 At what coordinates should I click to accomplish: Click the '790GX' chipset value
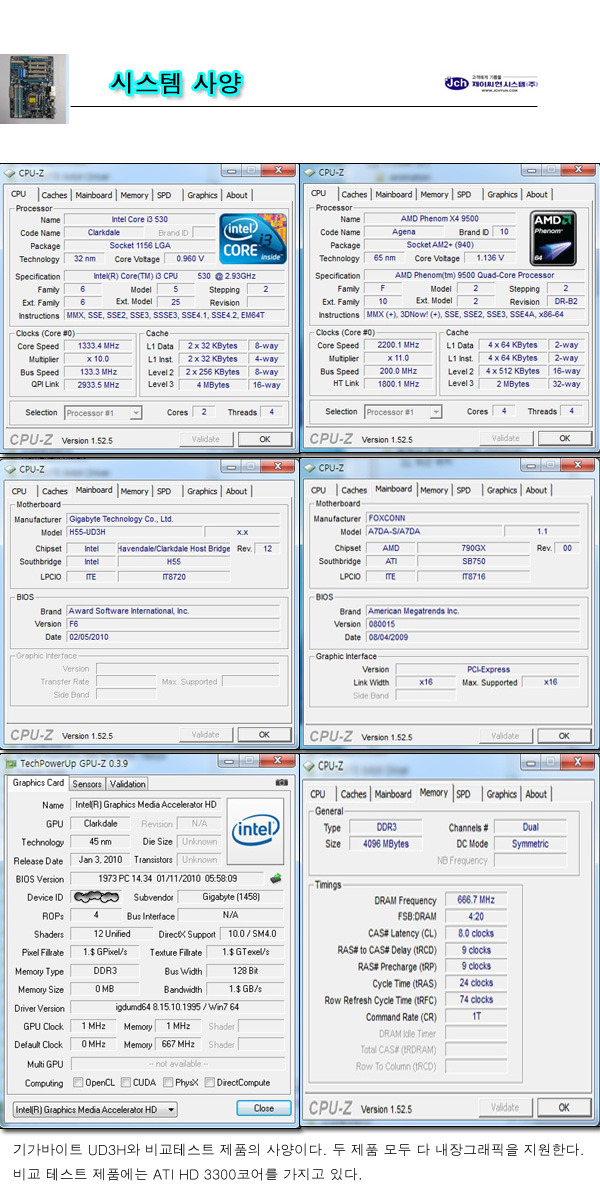475,548
